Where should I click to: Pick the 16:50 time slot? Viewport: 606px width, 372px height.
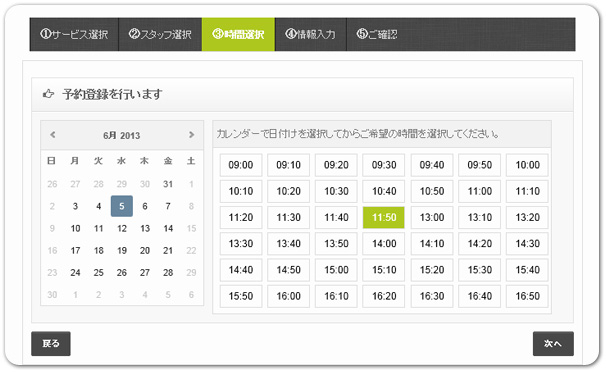(527, 296)
